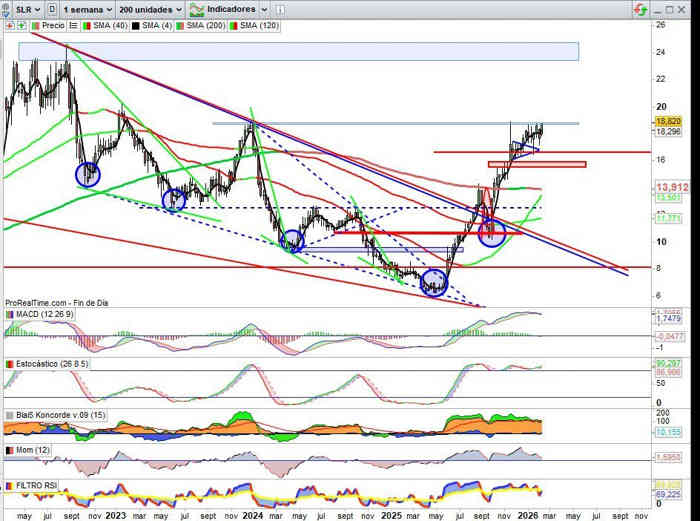Viewport: 700px width, 521px height.
Task: Open the Estocástico (26 8 5) panel label
Action: [x=51, y=363]
